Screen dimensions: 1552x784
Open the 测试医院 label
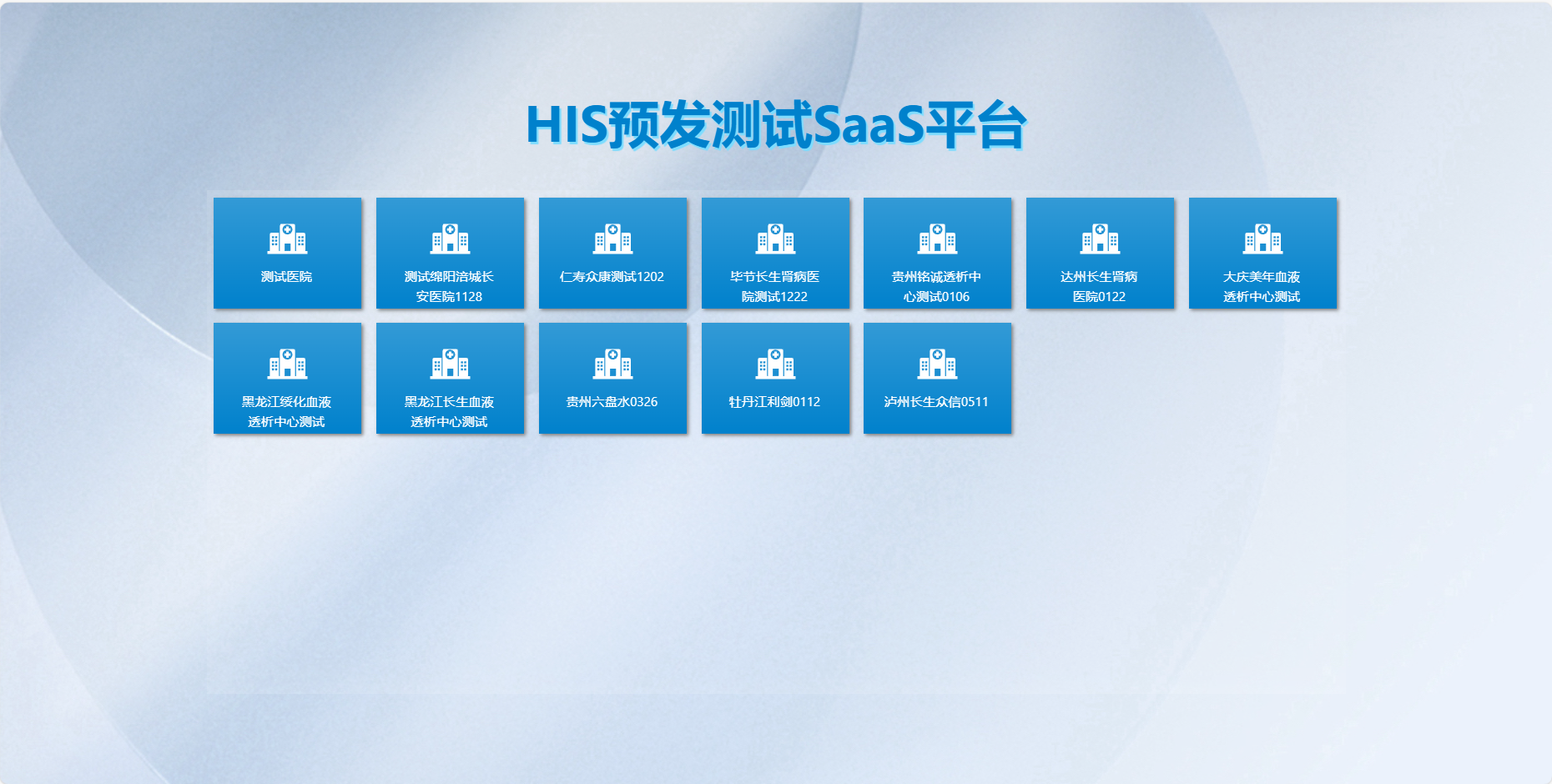[x=287, y=277]
